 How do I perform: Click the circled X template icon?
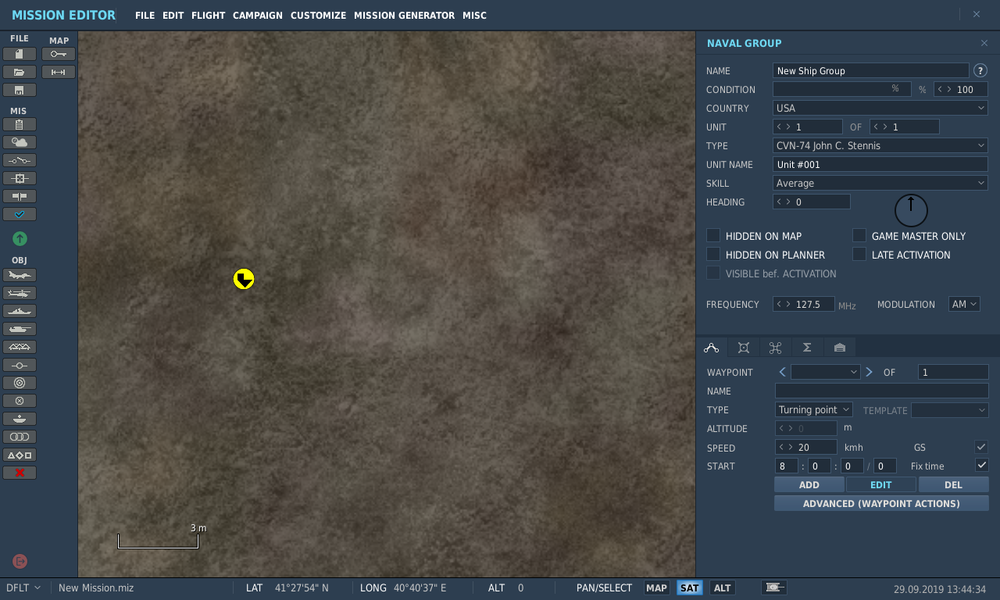(x=19, y=400)
